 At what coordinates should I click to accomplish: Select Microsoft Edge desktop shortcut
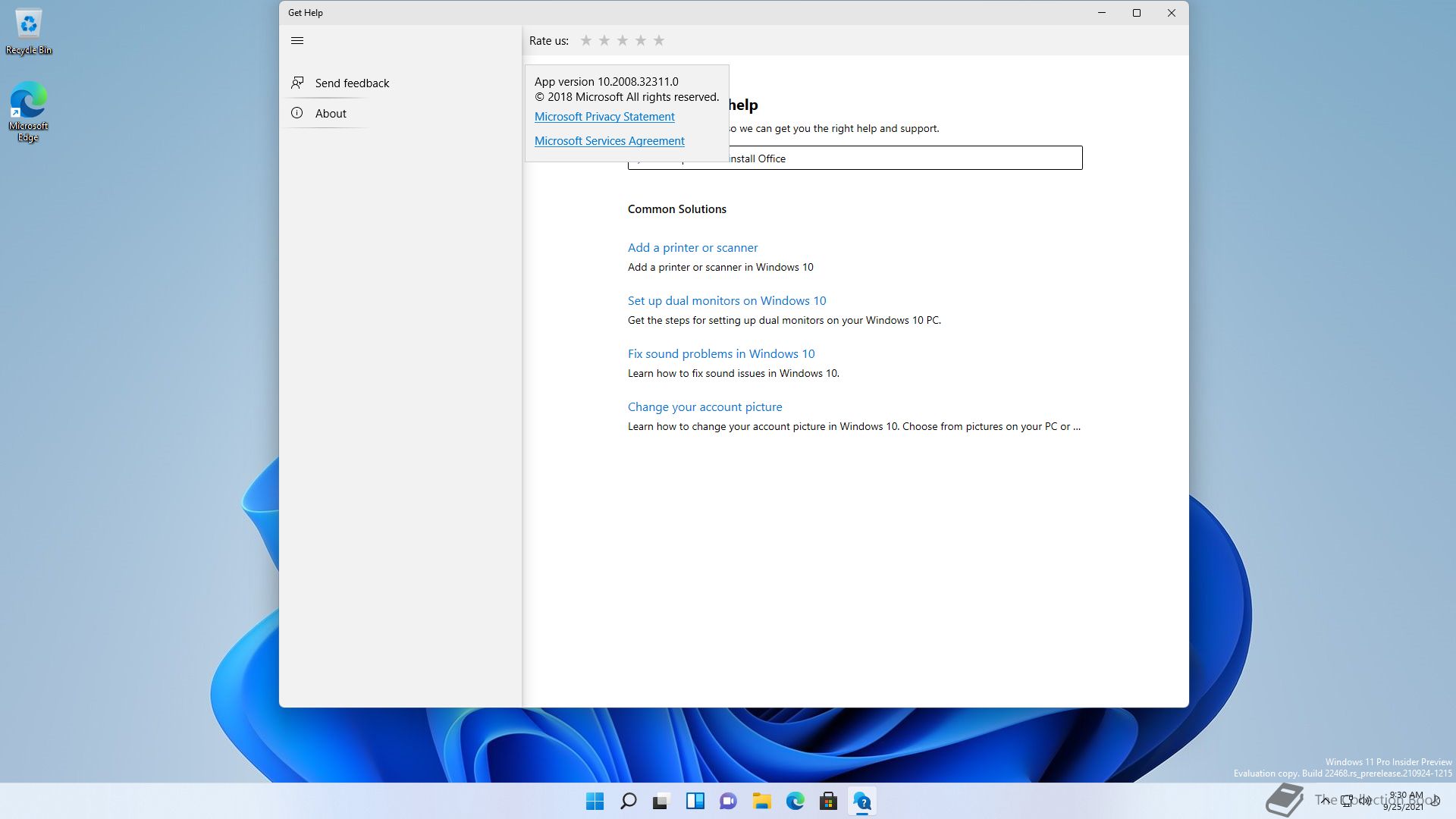[29, 112]
